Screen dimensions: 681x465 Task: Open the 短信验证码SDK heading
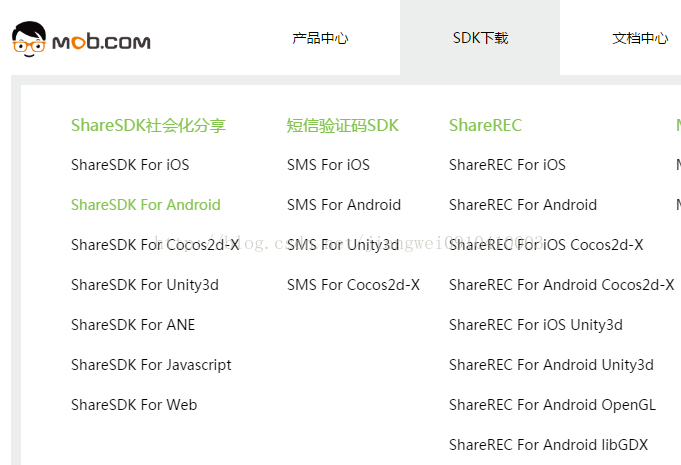[x=343, y=125]
